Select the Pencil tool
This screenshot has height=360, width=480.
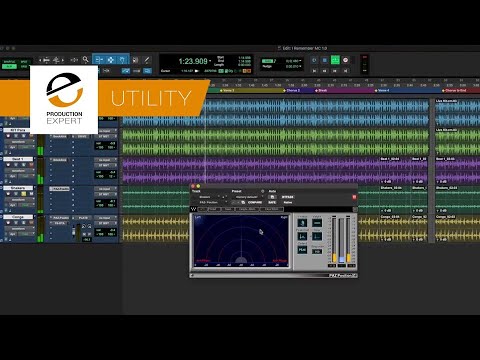(146, 60)
